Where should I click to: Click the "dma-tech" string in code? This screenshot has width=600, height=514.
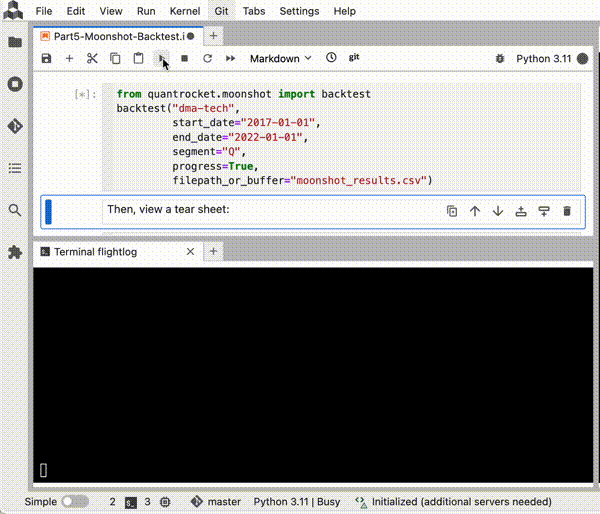pos(203,108)
